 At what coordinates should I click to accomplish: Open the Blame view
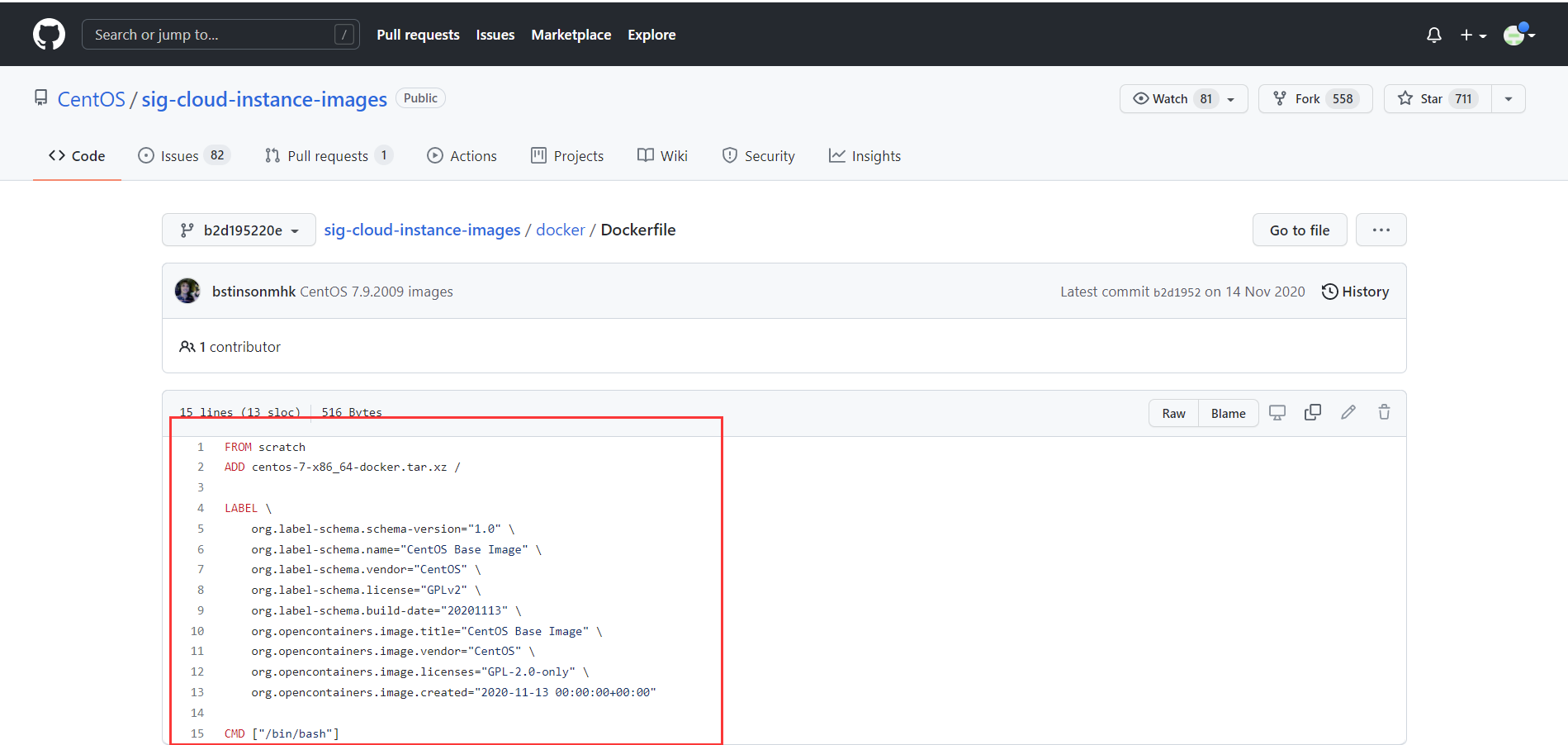click(x=1228, y=413)
